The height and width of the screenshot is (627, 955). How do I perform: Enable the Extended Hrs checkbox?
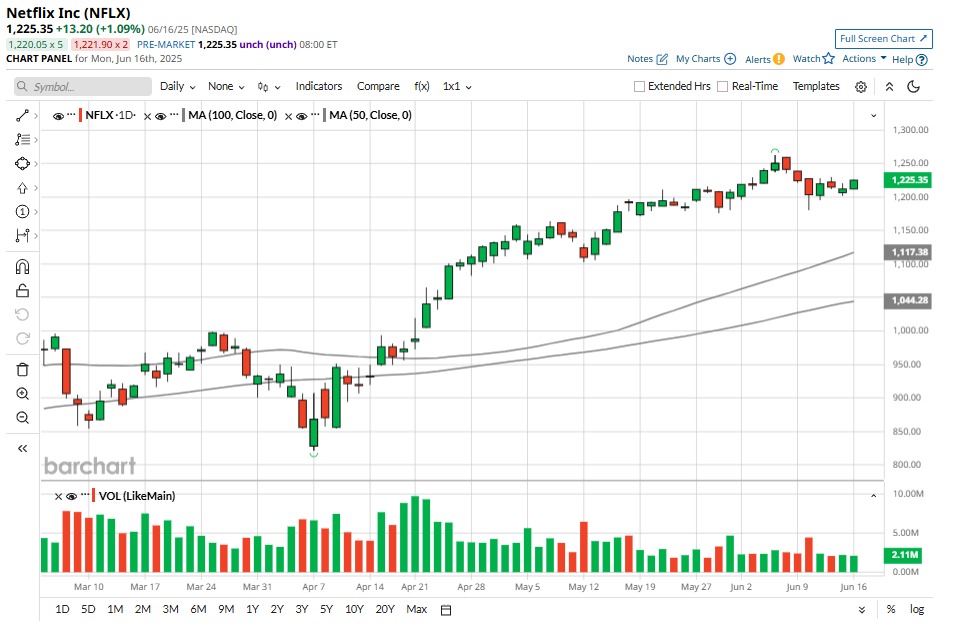click(x=640, y=87)
